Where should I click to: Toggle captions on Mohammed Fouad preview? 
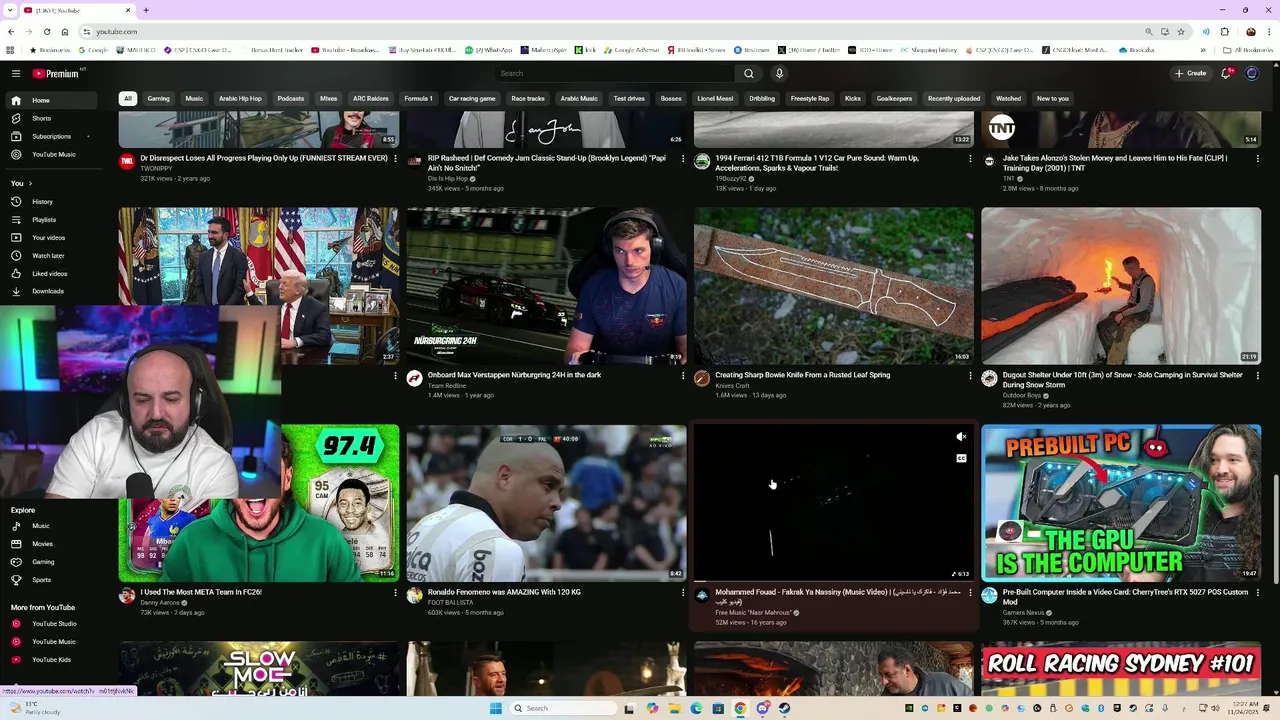click(961, 458)
